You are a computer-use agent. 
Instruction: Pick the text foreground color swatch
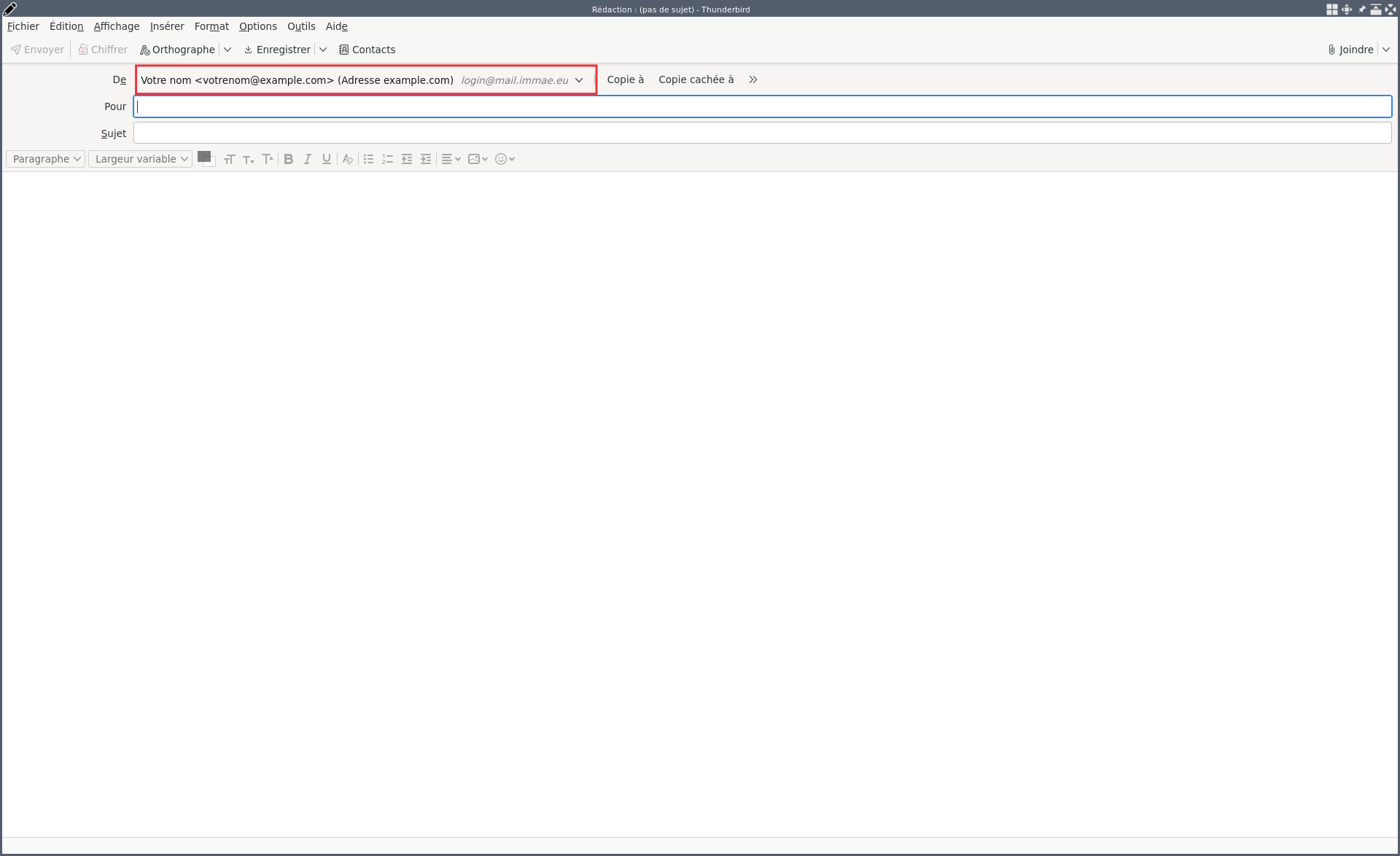tap(203, 156)
